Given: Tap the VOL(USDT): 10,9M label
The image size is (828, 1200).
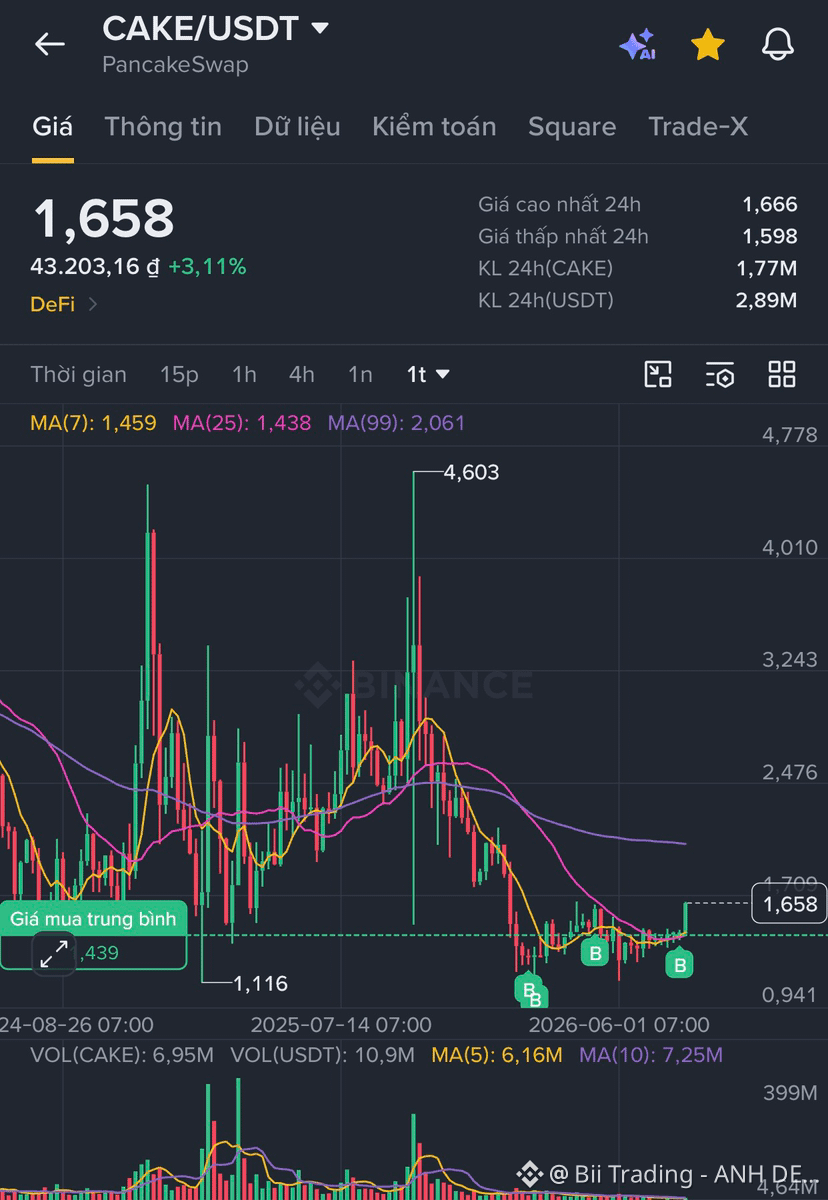Looking at the screenshot, I should pyautogui.click(x=322, y=1055).
